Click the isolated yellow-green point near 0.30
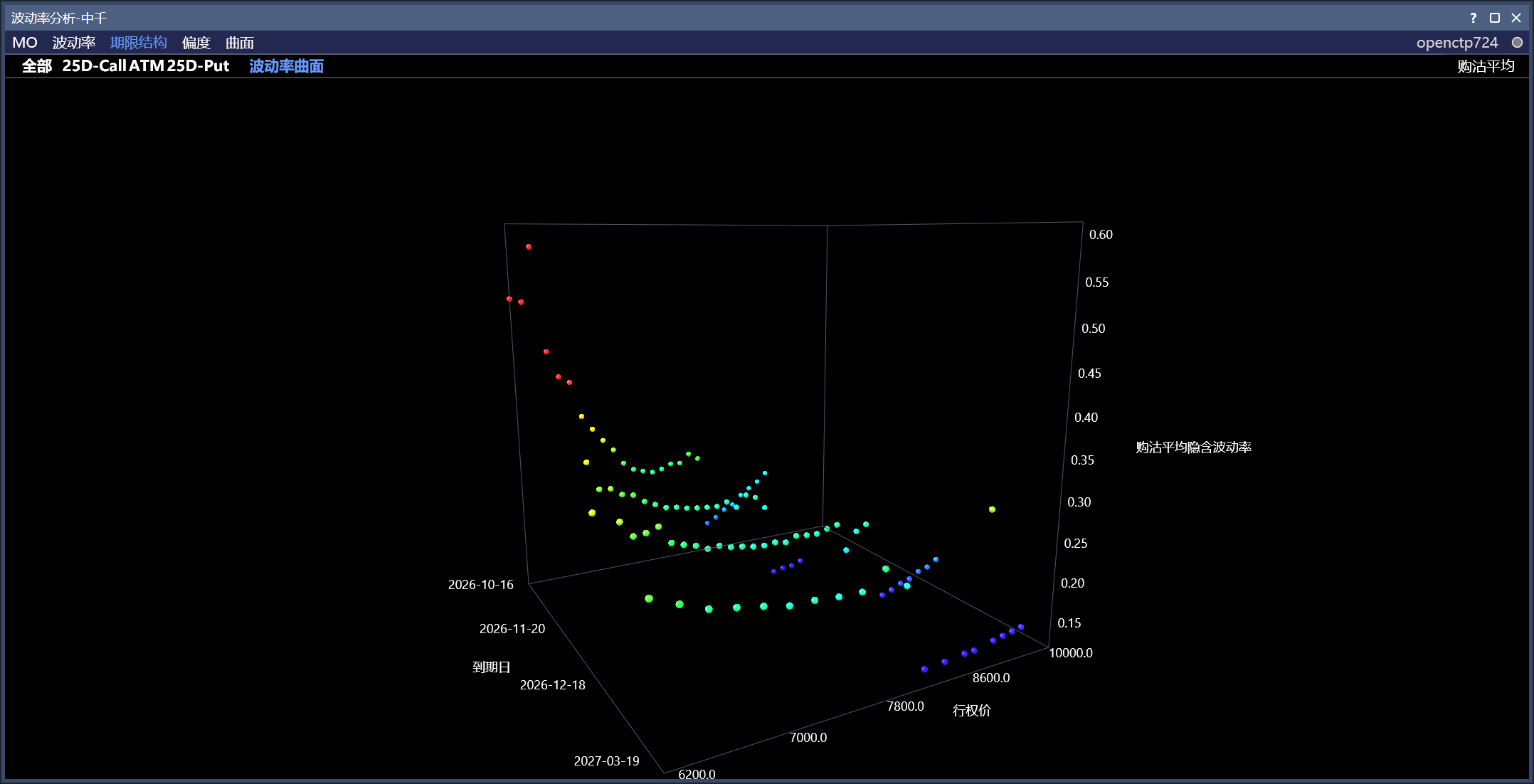1534x784 pixels. 992,509
